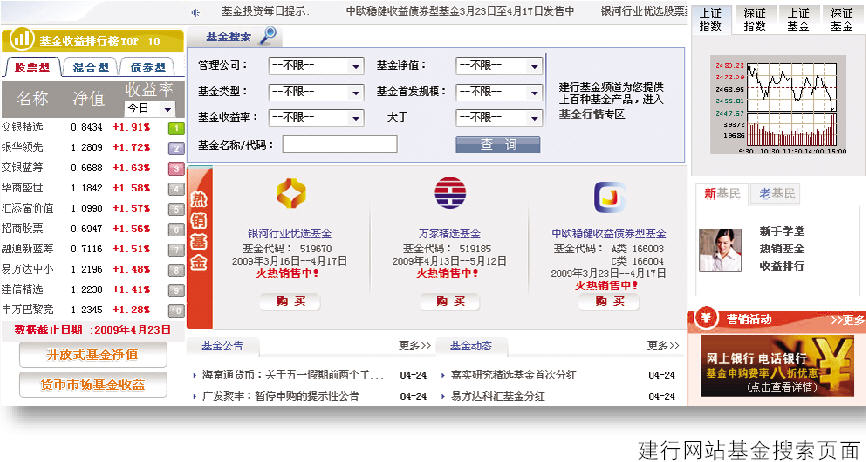The height and width of the screenshot is (462, 866).
Task: Select the 深证指数 chart tab
Action: pos(756,19)
